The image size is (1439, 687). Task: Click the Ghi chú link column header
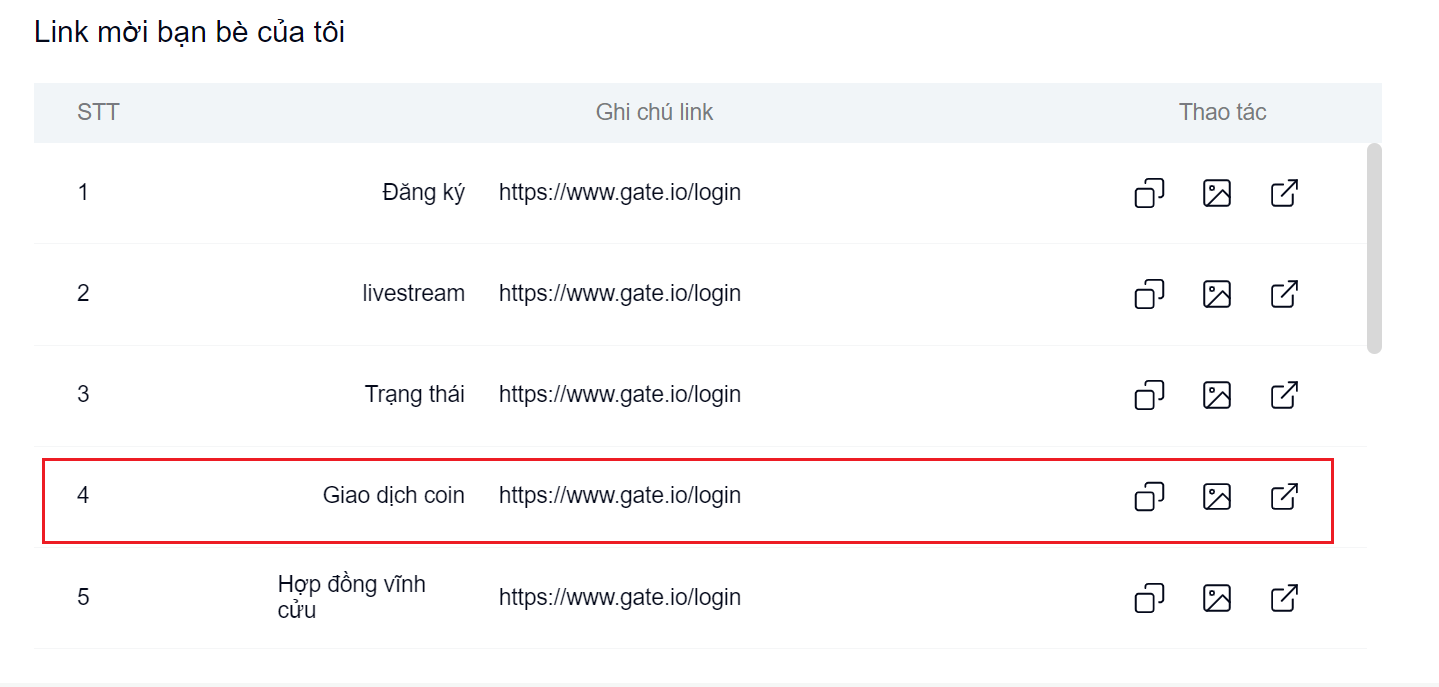coord(654,112)
